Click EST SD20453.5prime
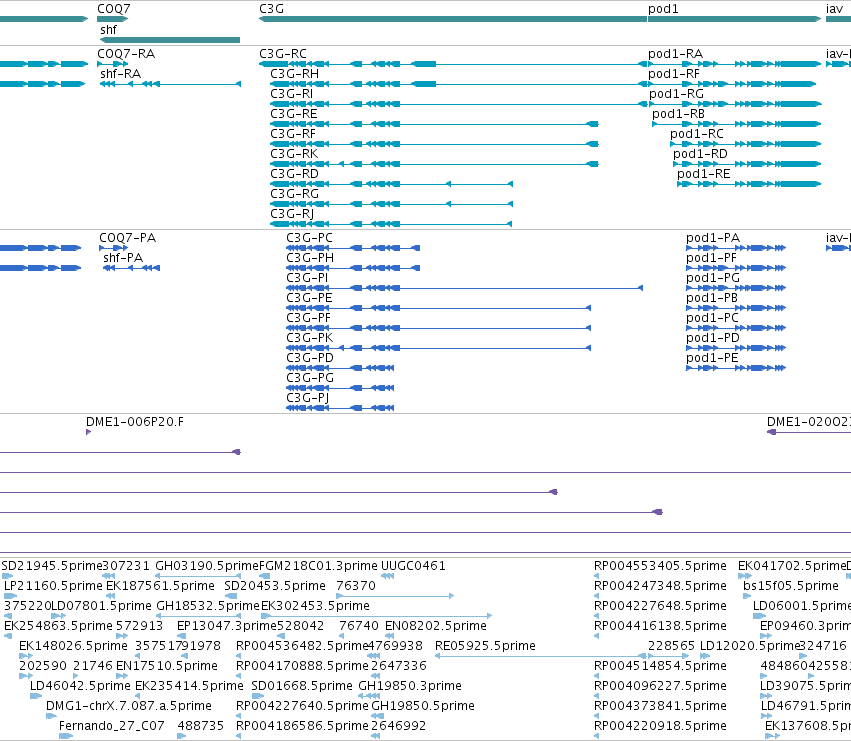 click(275, 586)
